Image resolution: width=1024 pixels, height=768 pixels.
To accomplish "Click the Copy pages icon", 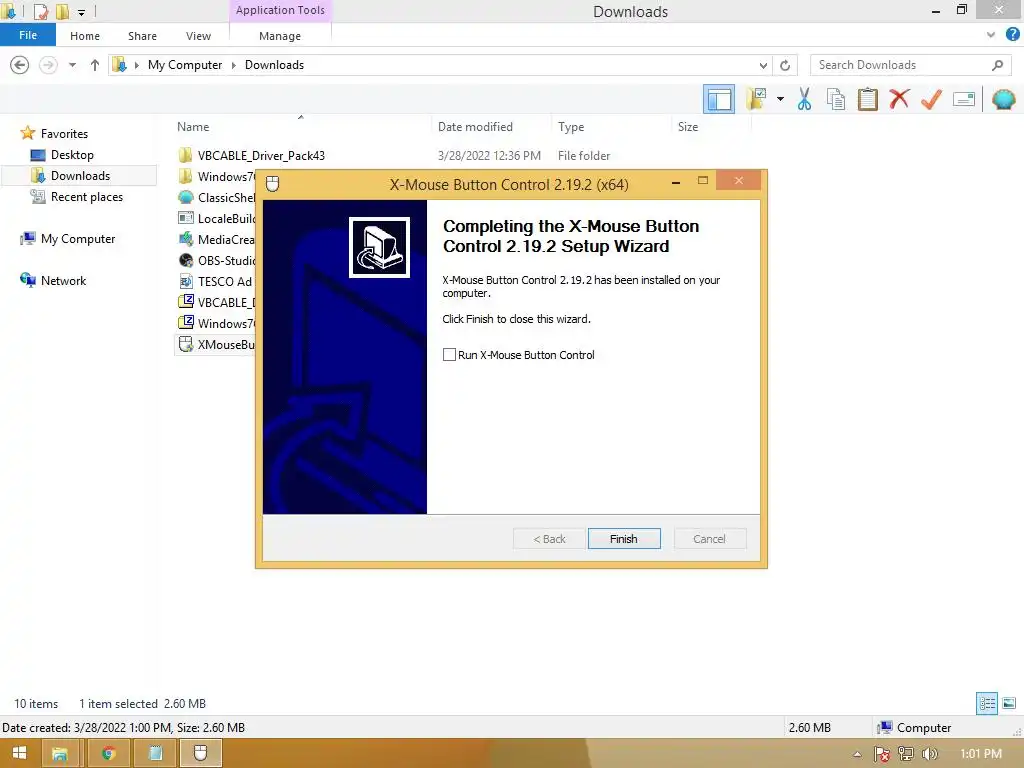I will tap(835, 99).
